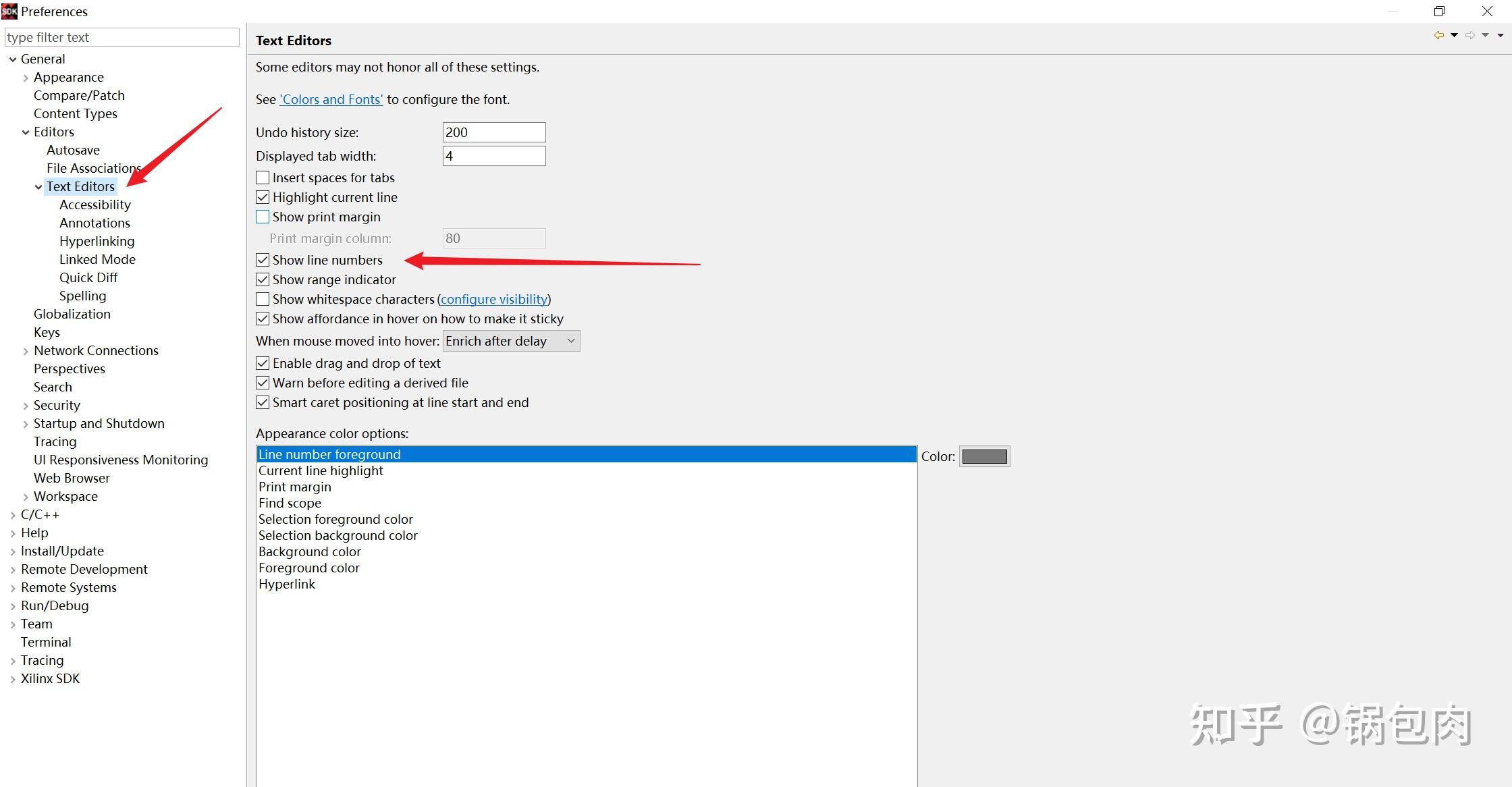Screen dimensions: 1512x787
Task: Close the Preferences window
Action: [1487, 11]
